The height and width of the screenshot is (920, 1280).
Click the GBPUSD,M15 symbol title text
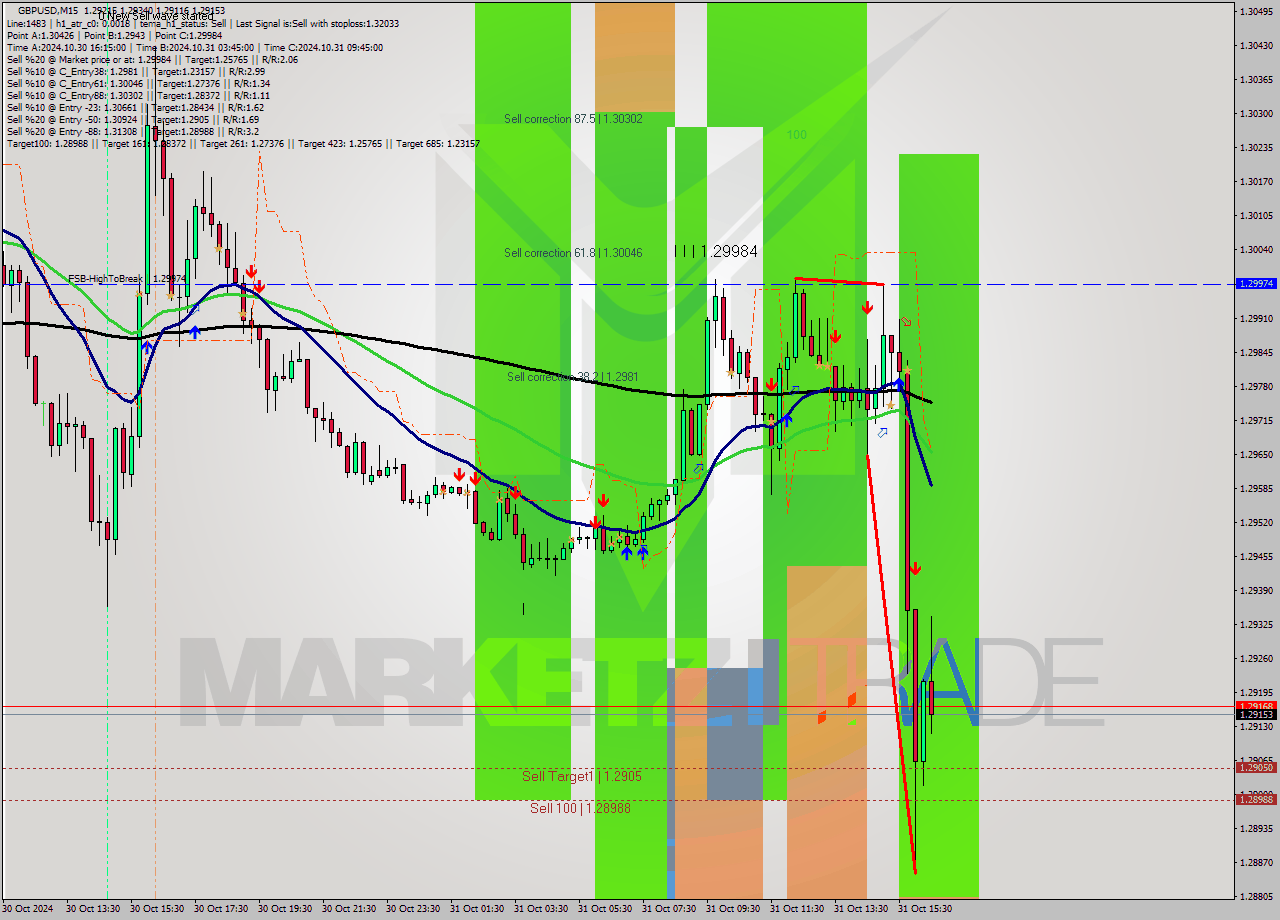click(48, 11)
